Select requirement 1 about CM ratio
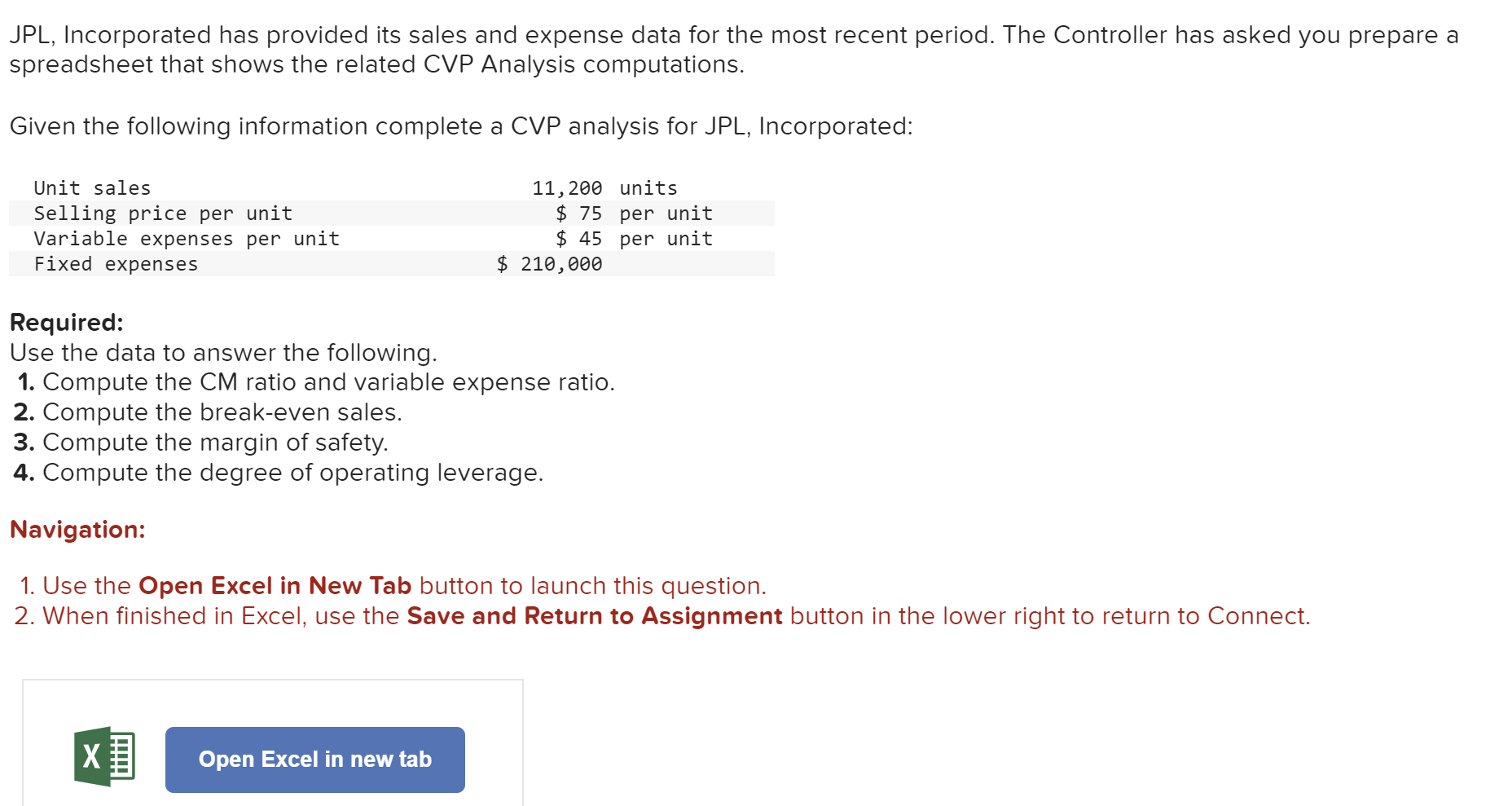Image resolution: width=1512 pixels, height=806 pixels. 314,382
